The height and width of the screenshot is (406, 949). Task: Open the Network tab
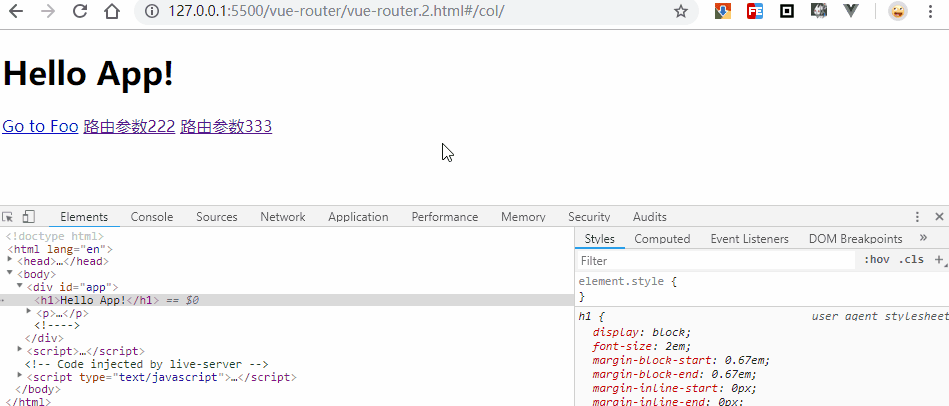click(x=283, y=217)
